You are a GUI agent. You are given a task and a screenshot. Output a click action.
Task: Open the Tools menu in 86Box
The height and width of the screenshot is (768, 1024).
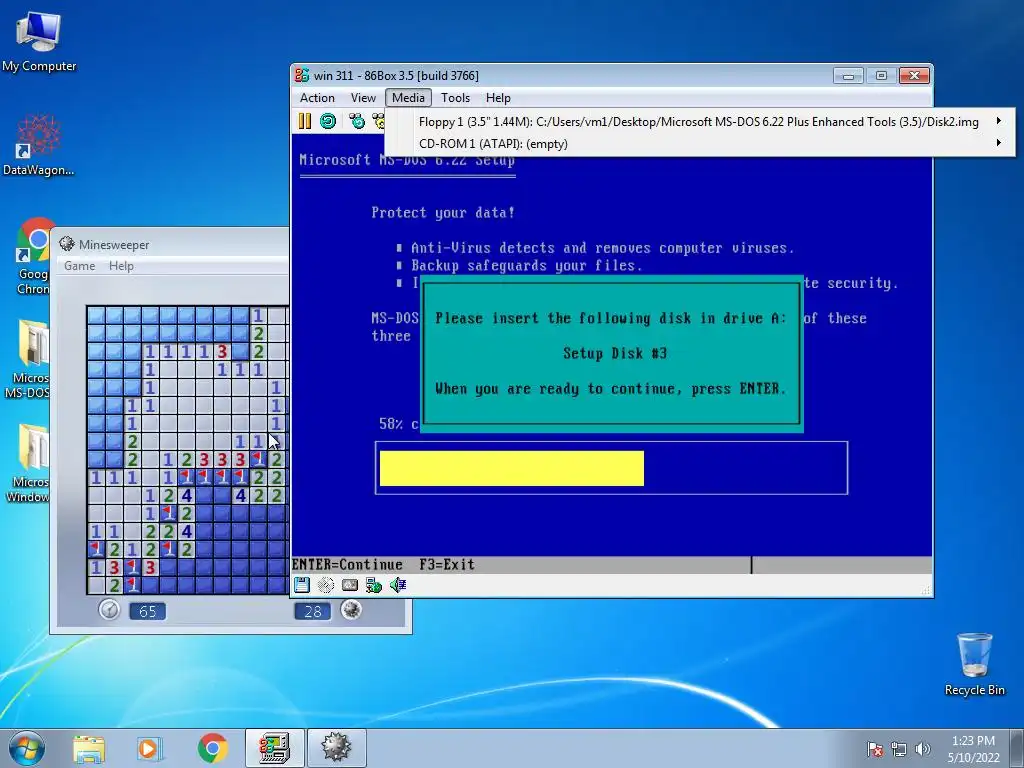pos(455,98)
